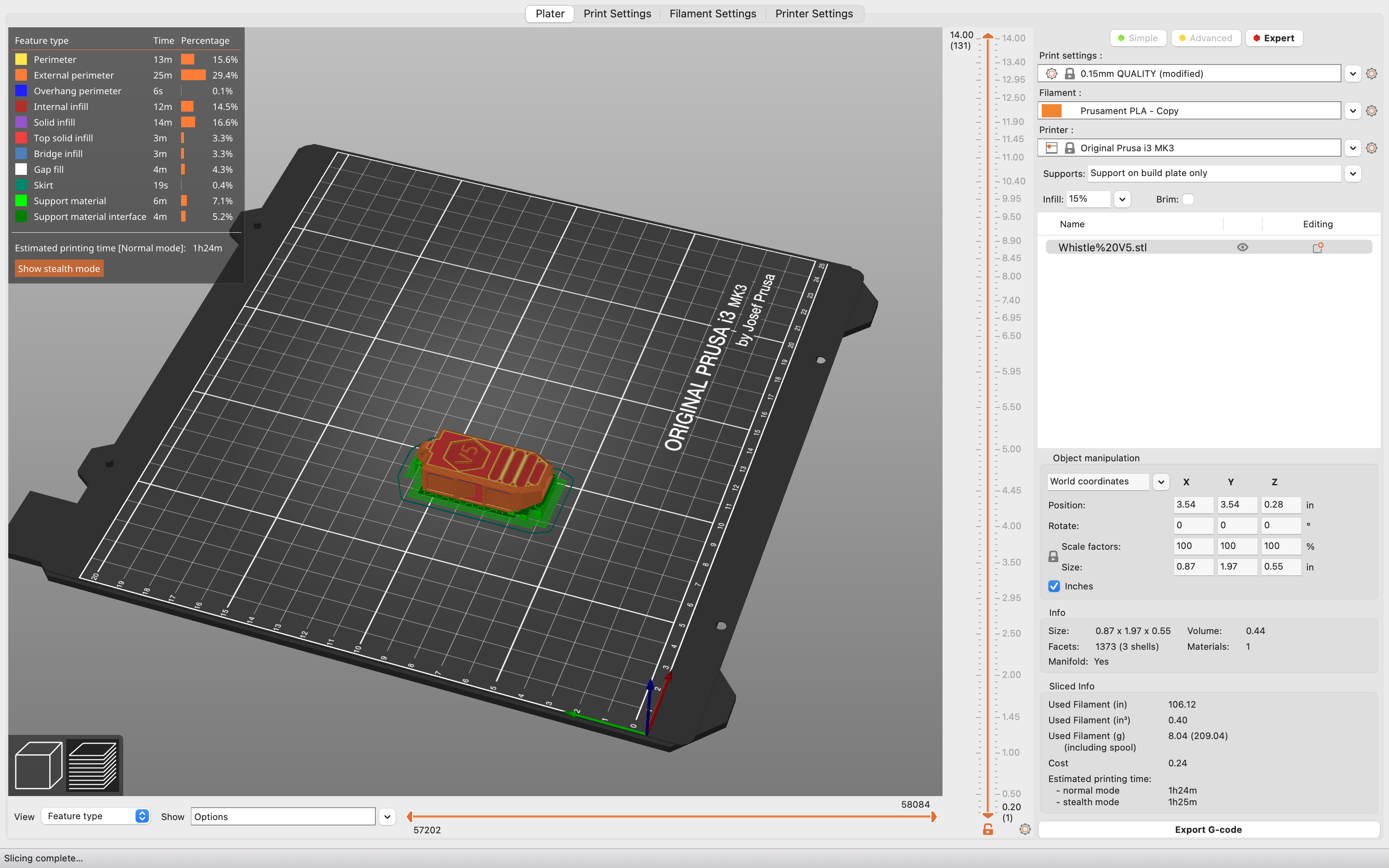Image resolution: width=1389 pixels, height=868 pixels.
Task: Open the layer slider settings cog
Action: coord(1025,830)
